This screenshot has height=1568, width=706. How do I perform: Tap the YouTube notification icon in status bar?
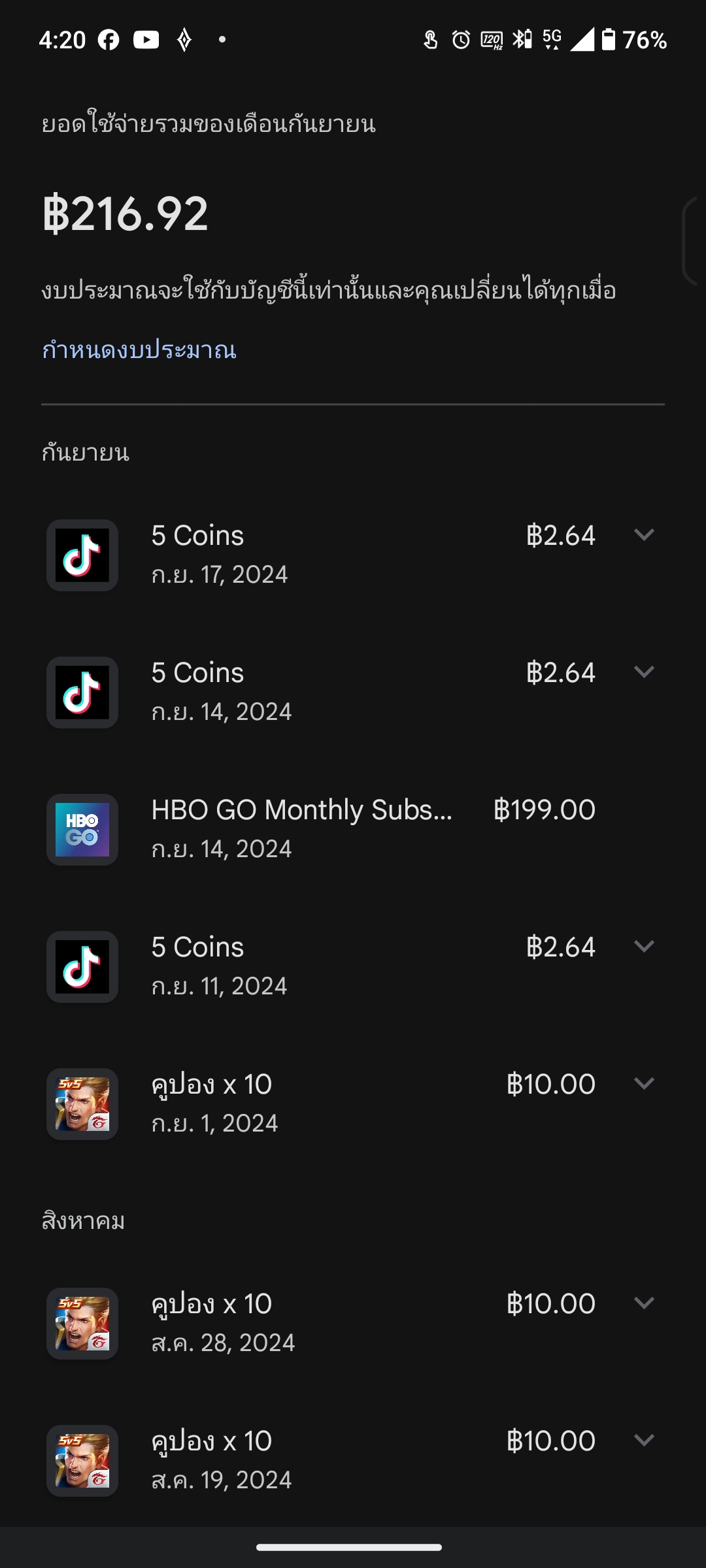146,40
